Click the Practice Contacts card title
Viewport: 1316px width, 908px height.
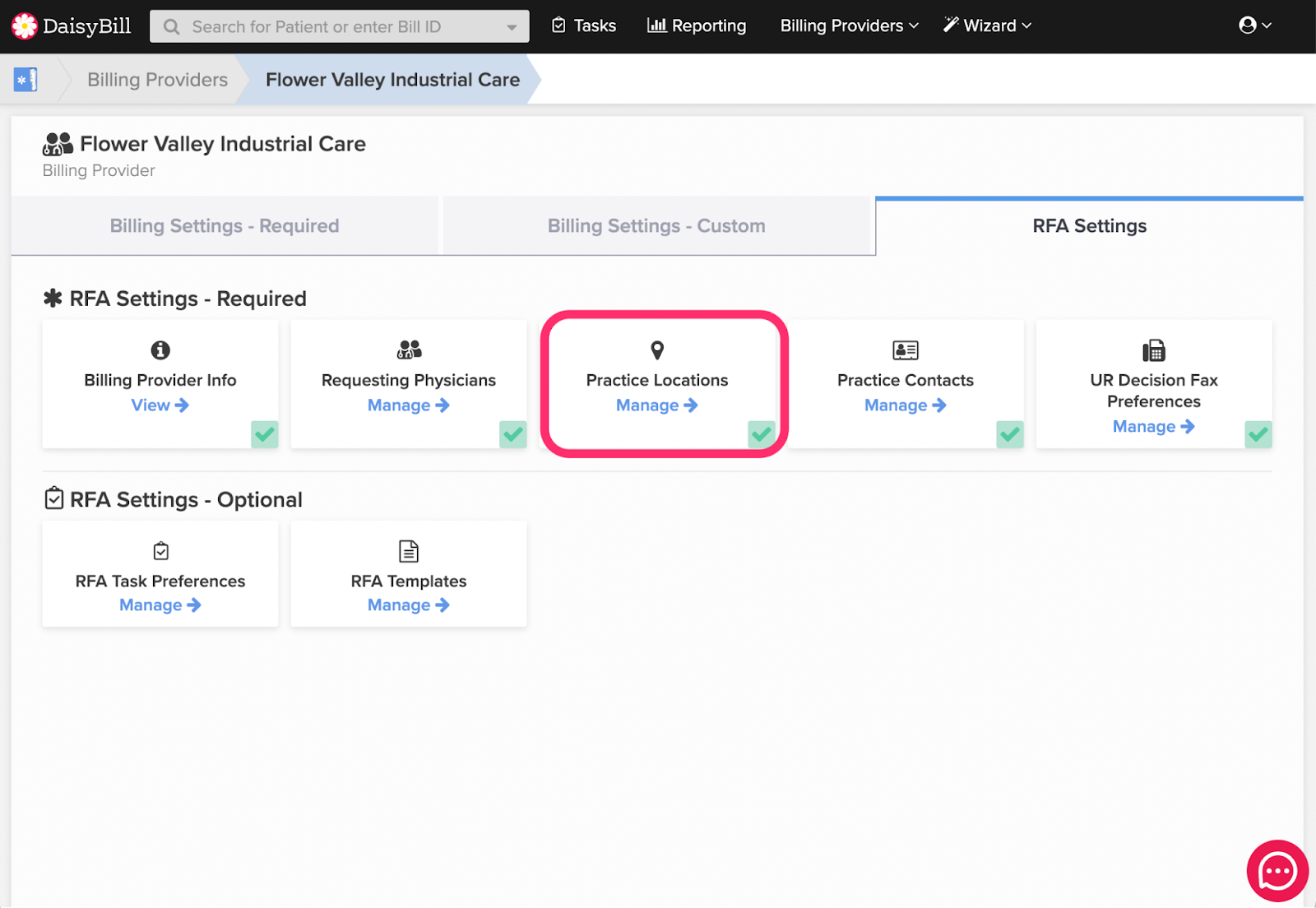pos(906,380)
